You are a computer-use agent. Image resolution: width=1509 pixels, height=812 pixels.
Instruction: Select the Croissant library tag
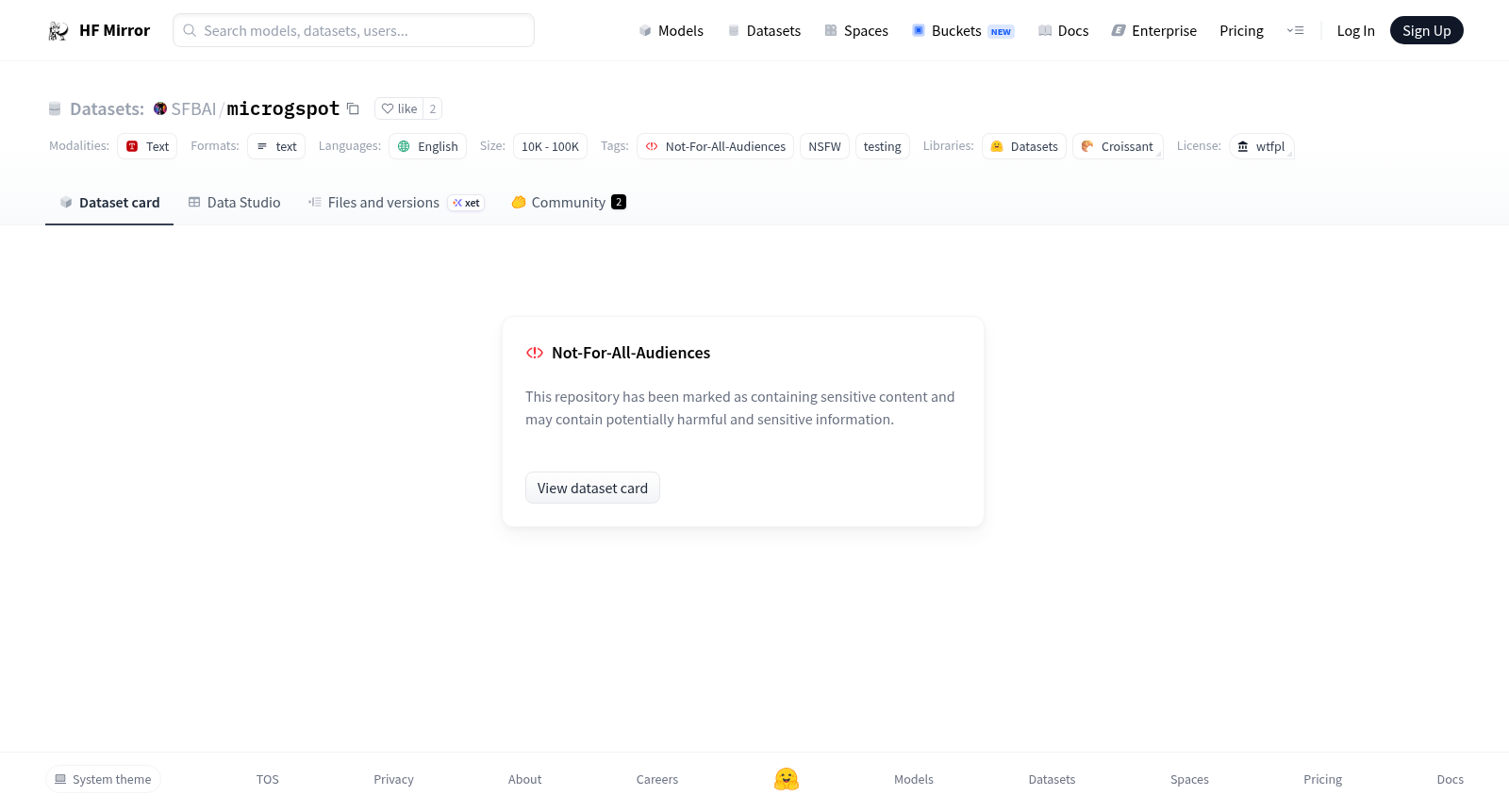click(x=1118, y=146)
